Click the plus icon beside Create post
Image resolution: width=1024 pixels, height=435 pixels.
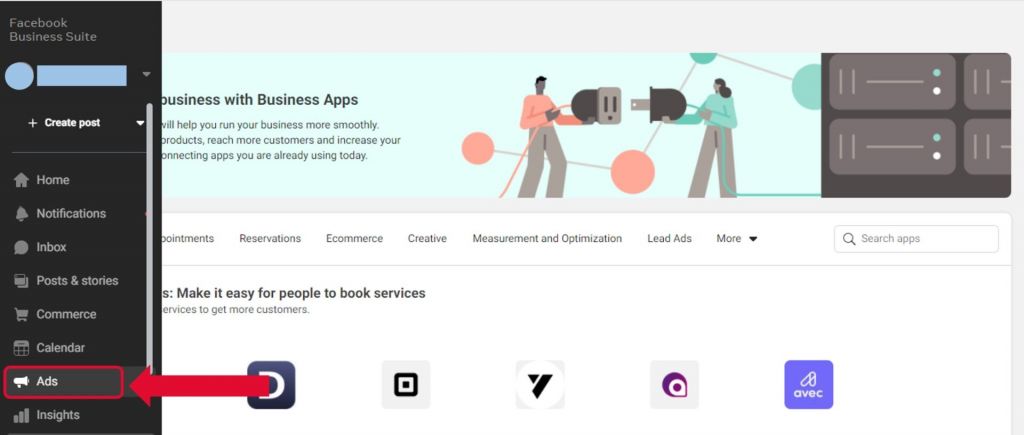coord(33,123)
